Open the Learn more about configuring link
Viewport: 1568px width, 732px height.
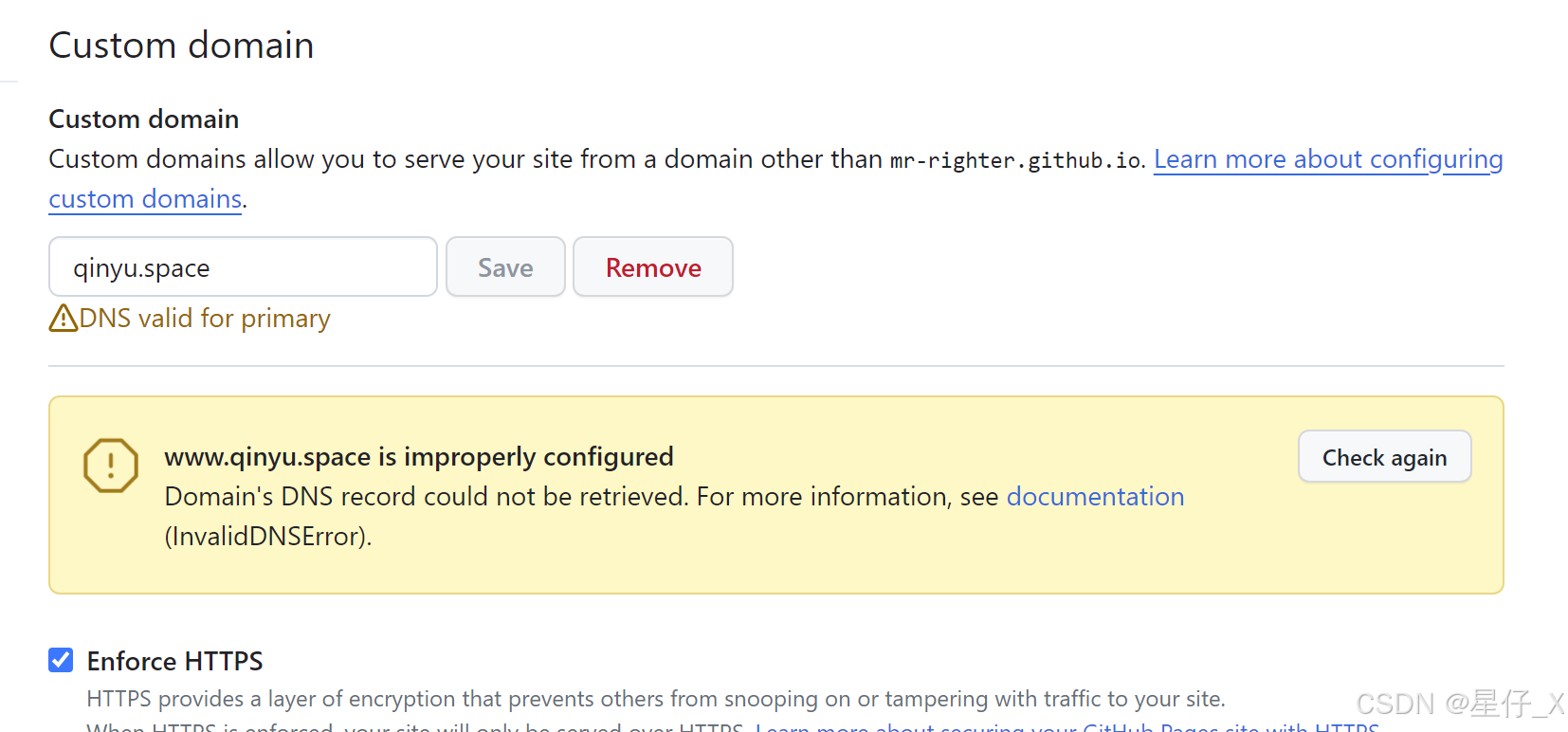click(x=1327, y=159)
